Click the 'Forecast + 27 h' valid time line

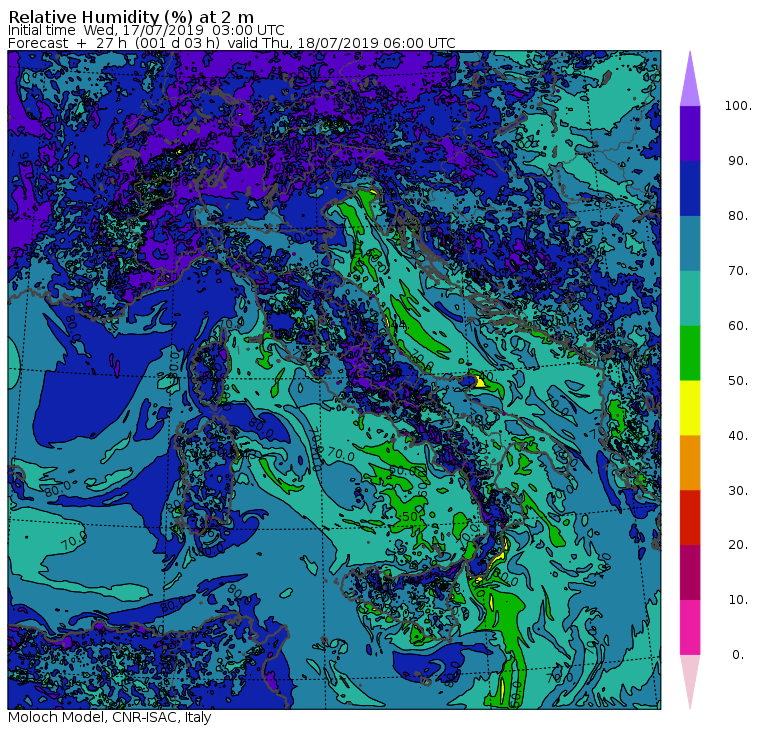232,43
